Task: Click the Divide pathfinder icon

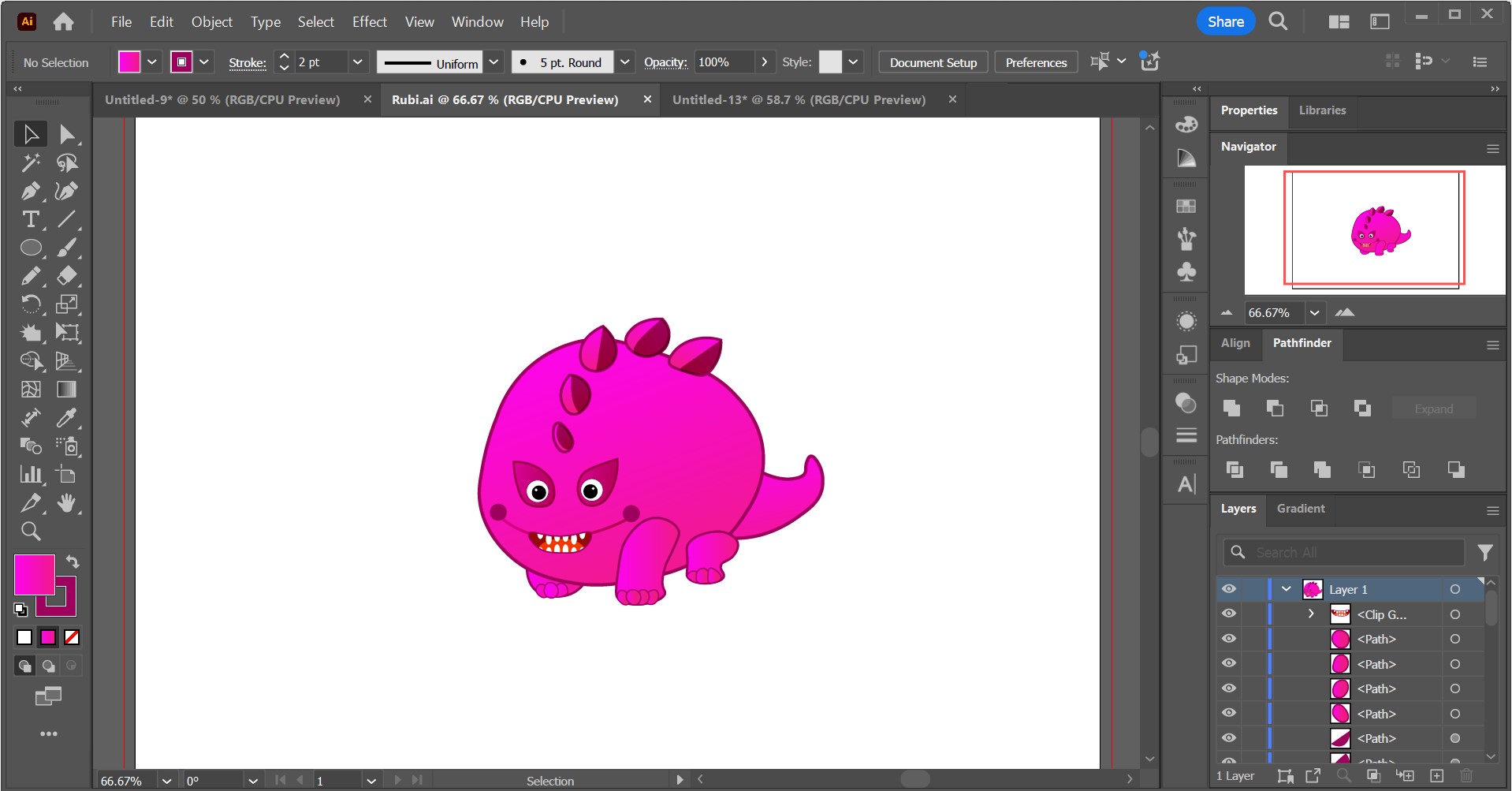Action: coord(1235,470)
